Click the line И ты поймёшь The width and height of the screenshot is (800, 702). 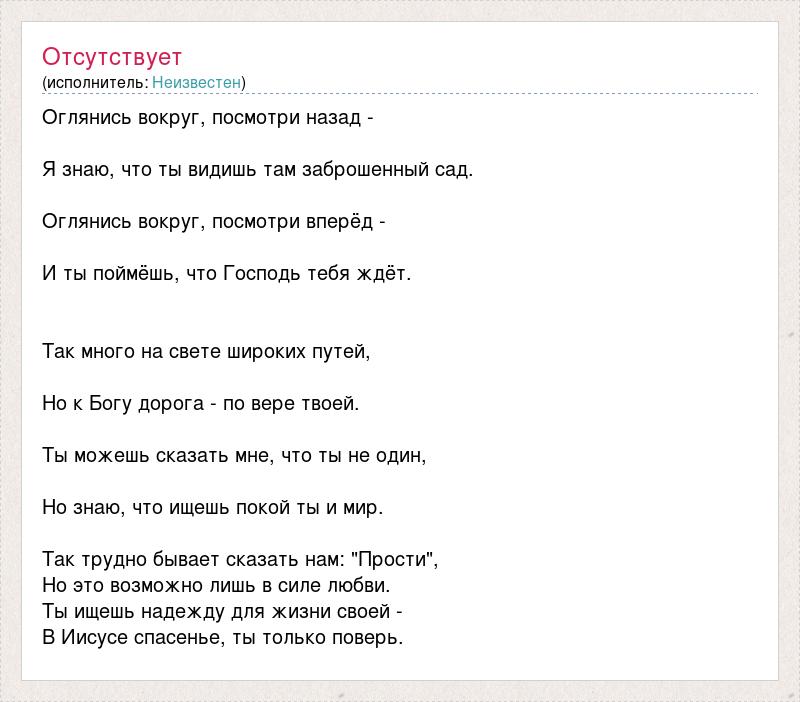(x=226, y=273)
